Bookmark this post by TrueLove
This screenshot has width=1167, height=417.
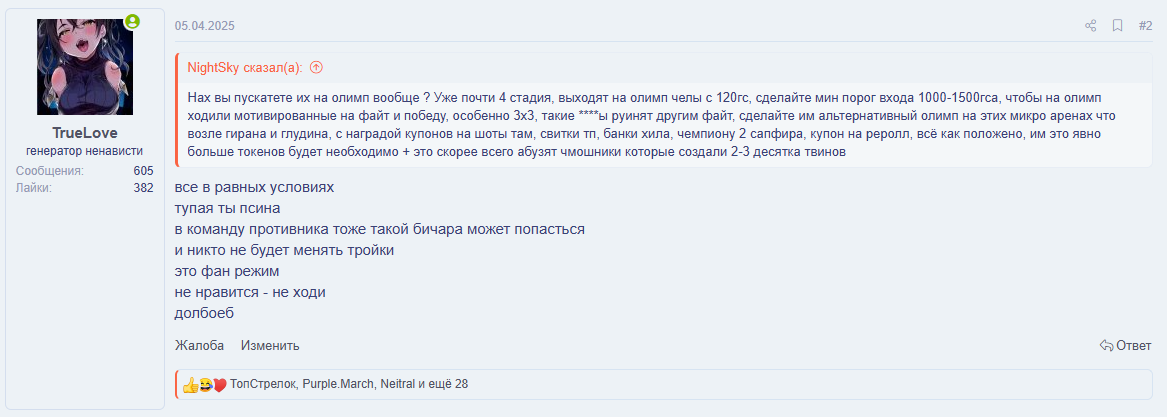tap(1118, 26)
